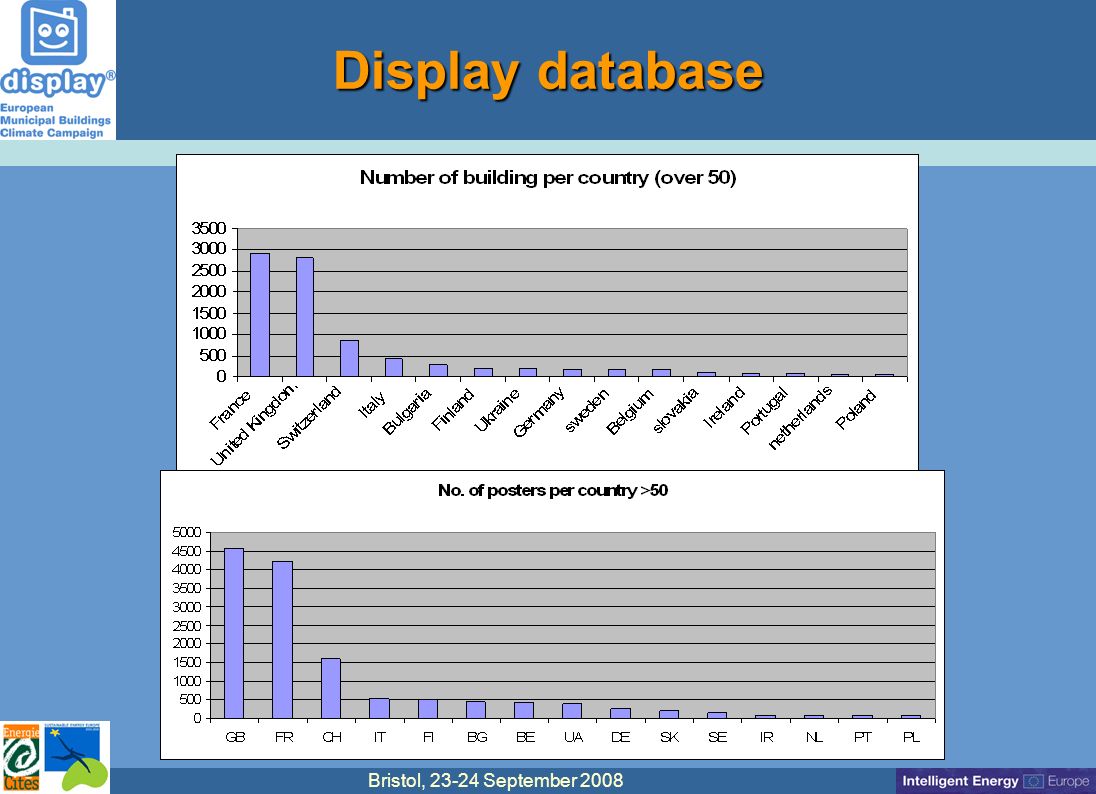1096x794 pixels.
Task: Click the Italy bar in buildings chart
Action: pos(394,368)
